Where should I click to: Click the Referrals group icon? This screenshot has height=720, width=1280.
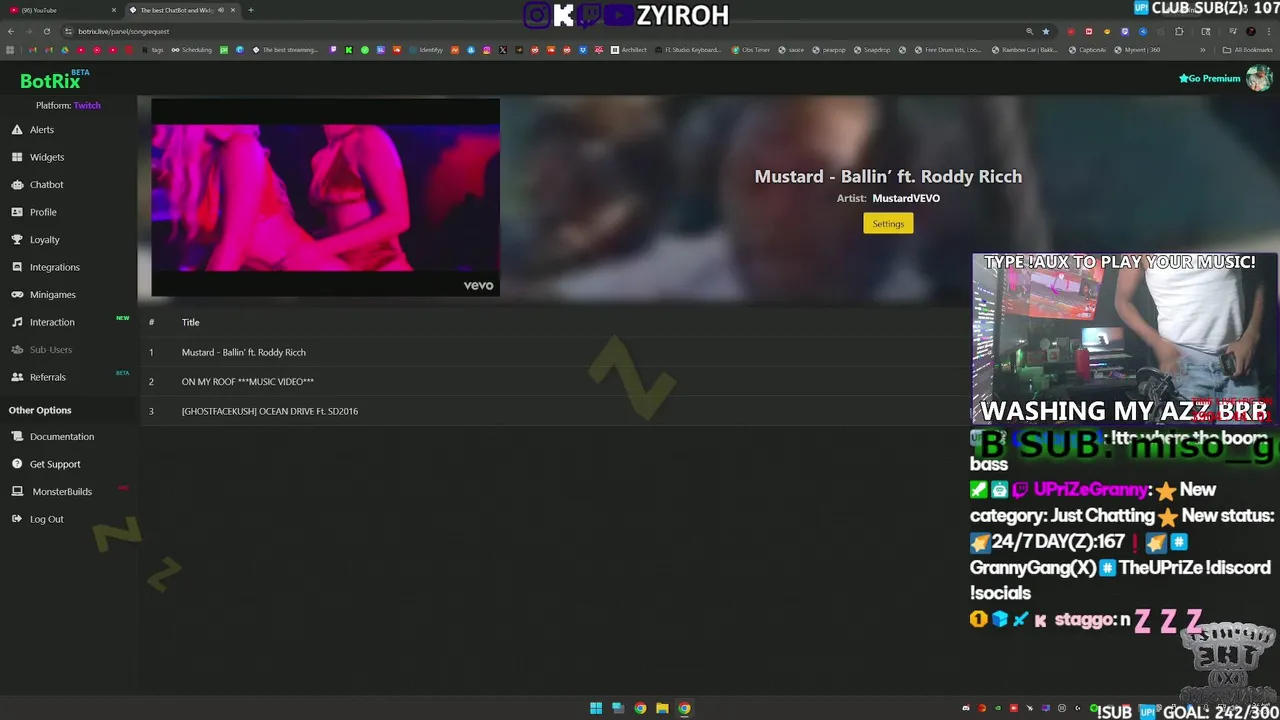pyautogui.click(x=17, y=377)
